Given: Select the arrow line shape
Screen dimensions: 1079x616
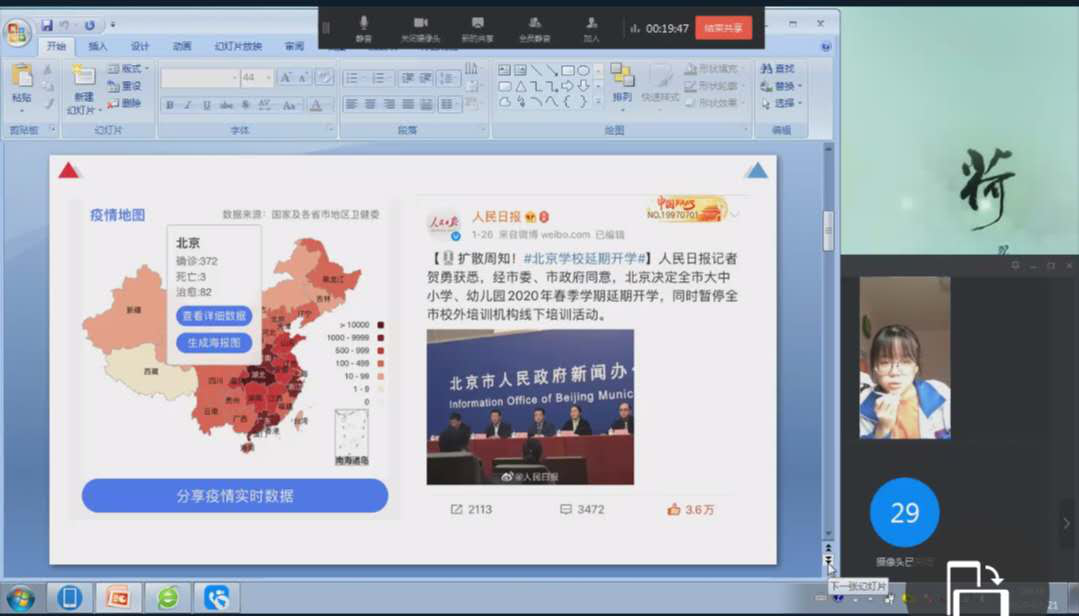Looking at the screenshot, I should pos(552,70).
